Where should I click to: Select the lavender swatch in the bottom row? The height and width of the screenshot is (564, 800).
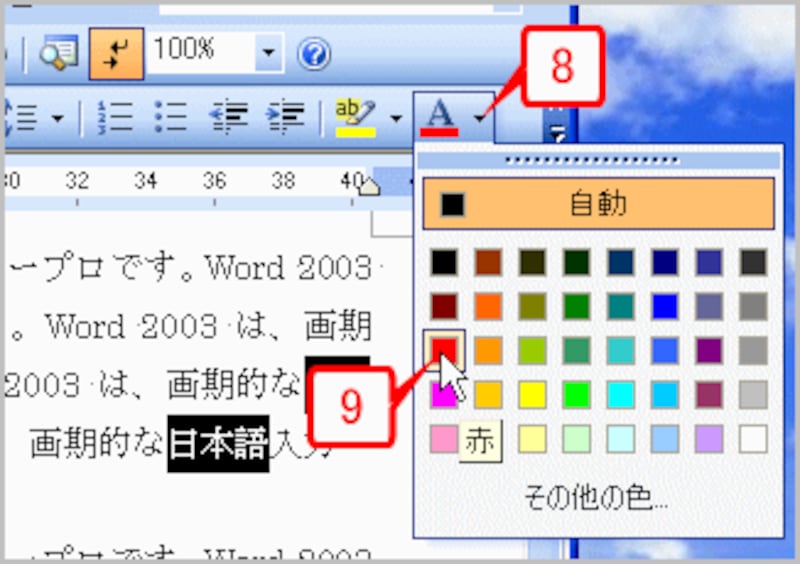pyautogui.click(x=709, y=439)
